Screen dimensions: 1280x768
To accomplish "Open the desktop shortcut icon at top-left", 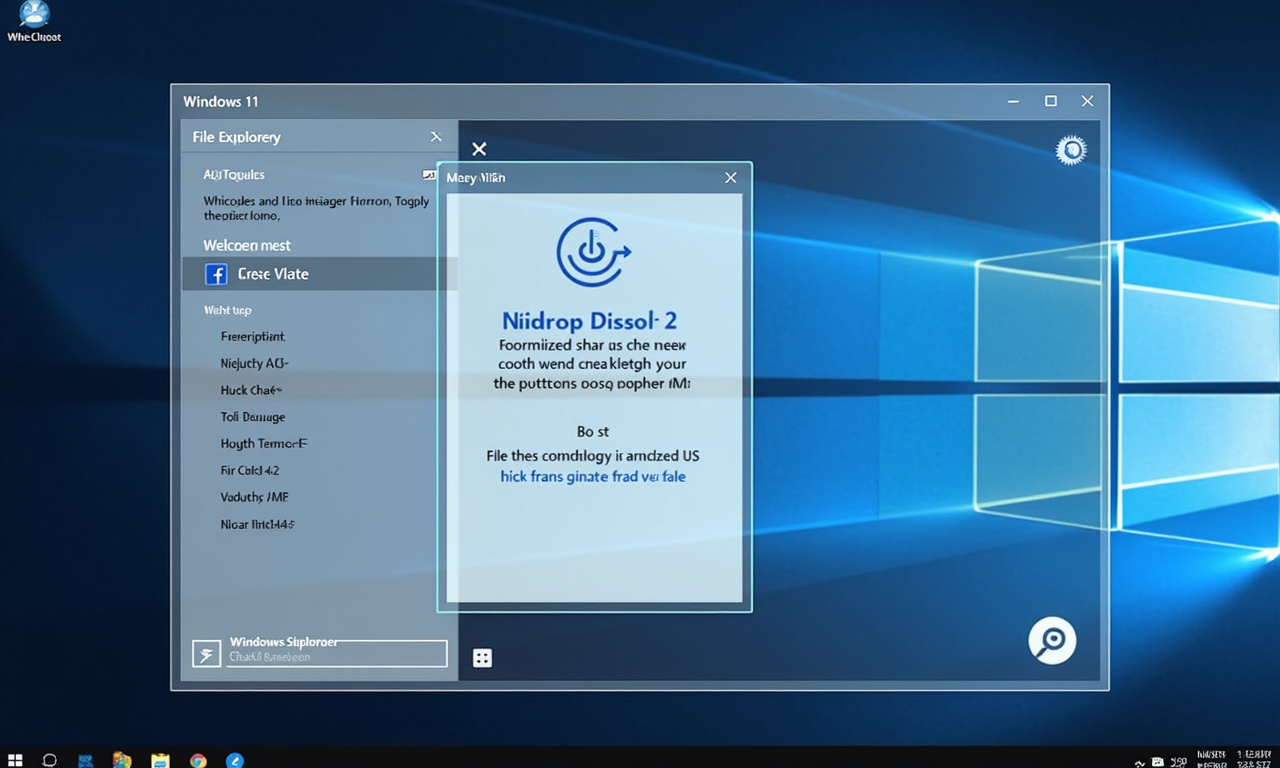I will (x=34, y=15).
